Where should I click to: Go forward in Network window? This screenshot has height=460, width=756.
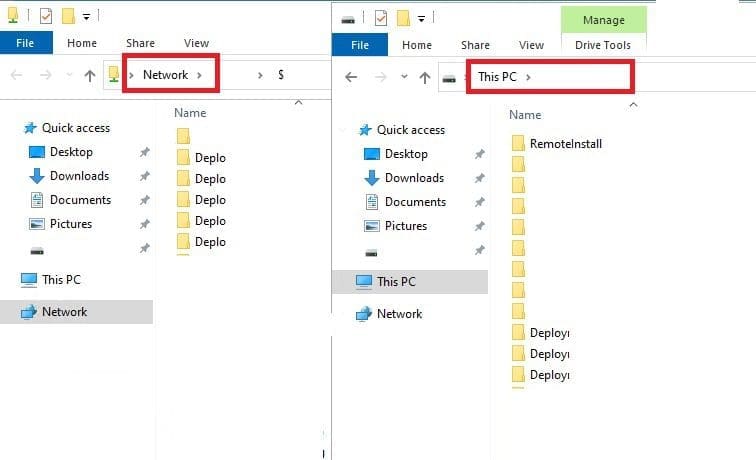point(45,75)
